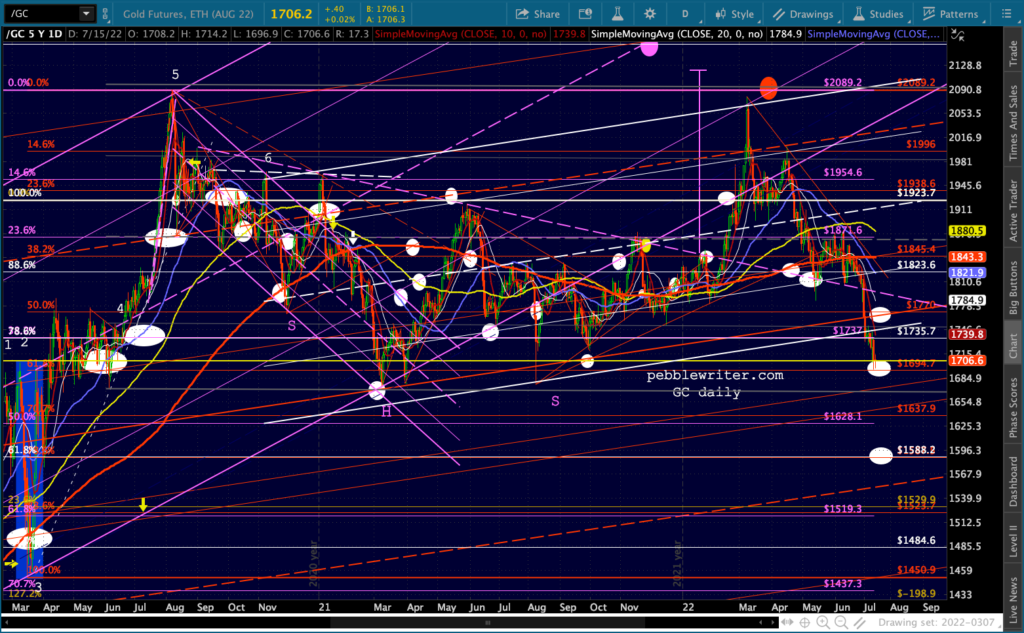
Task: Open the flask Edit Studies icon
Action: pyautogui.click(x=617, y=14)
